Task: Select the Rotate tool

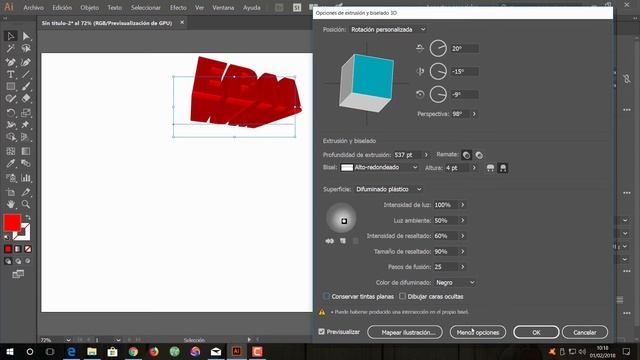Action: point(11,112)
